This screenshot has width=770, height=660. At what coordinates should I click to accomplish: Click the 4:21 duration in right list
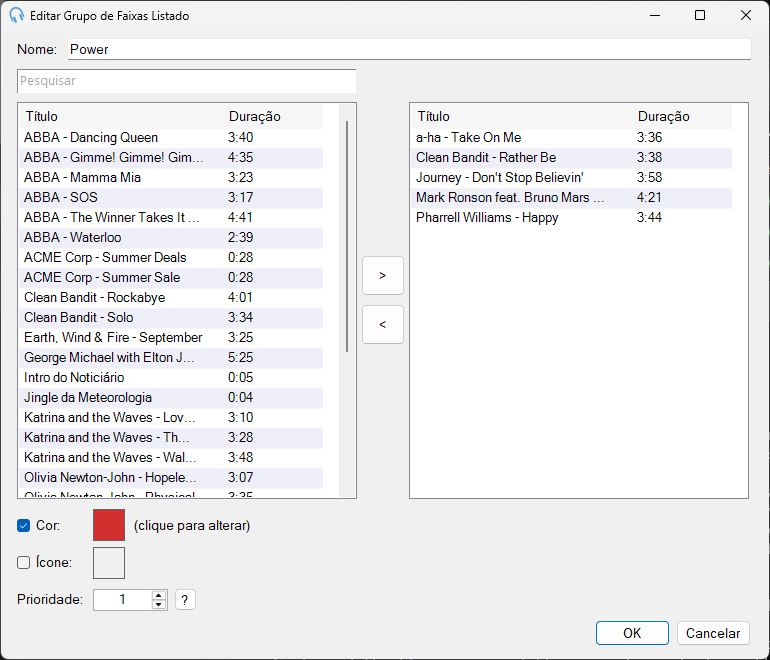click(649, 197)
